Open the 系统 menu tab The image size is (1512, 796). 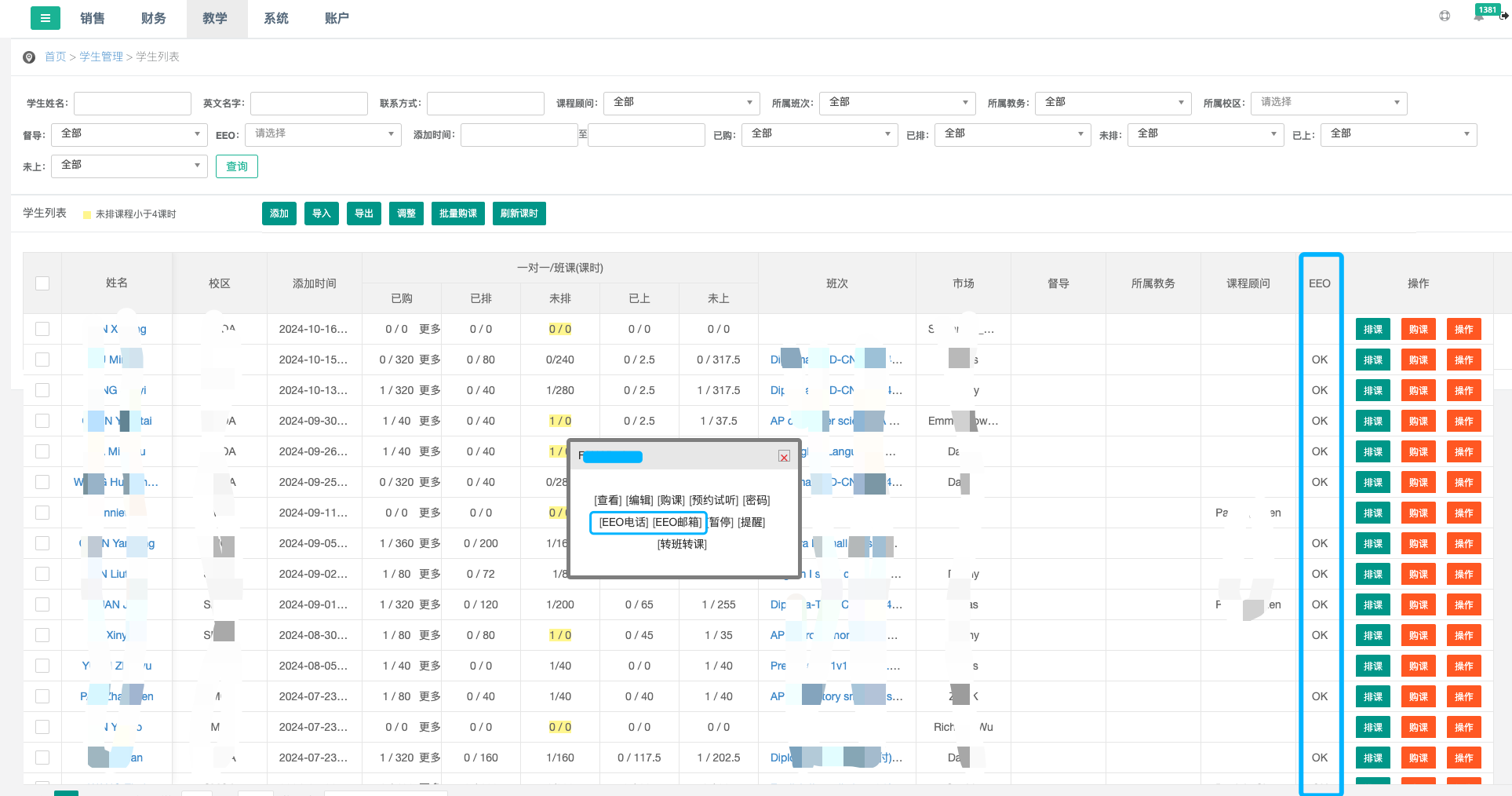click(275, 18)
